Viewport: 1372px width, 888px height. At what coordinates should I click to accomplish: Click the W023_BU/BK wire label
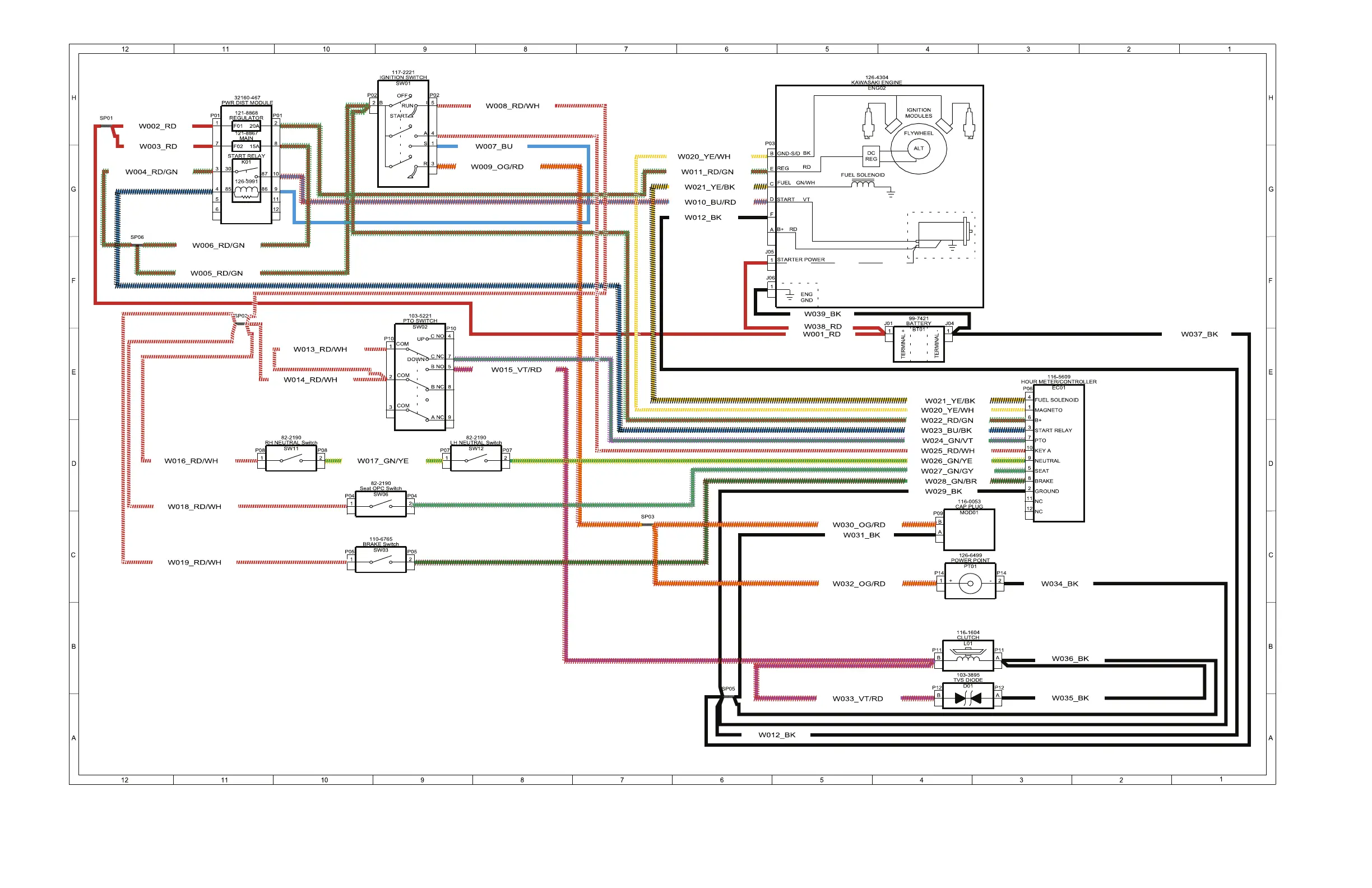pyautogui.click(x=946, y=431)
